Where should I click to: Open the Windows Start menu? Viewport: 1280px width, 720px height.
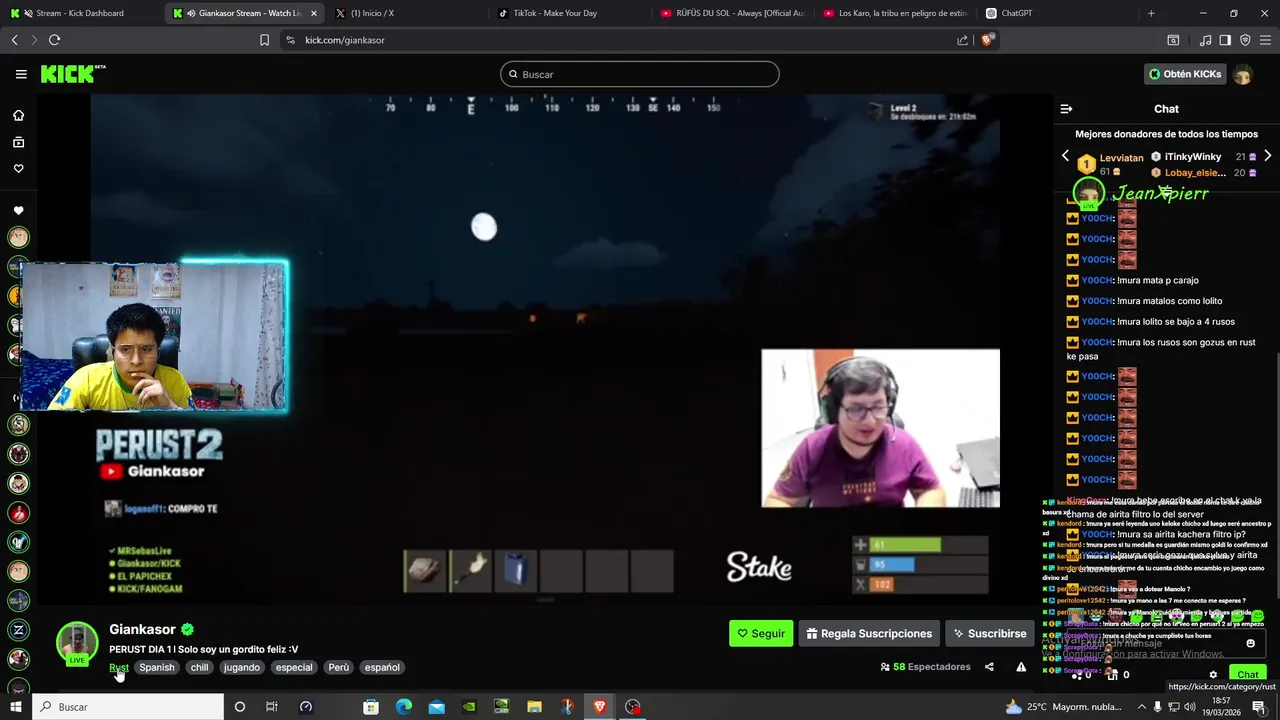pos(15,707)
